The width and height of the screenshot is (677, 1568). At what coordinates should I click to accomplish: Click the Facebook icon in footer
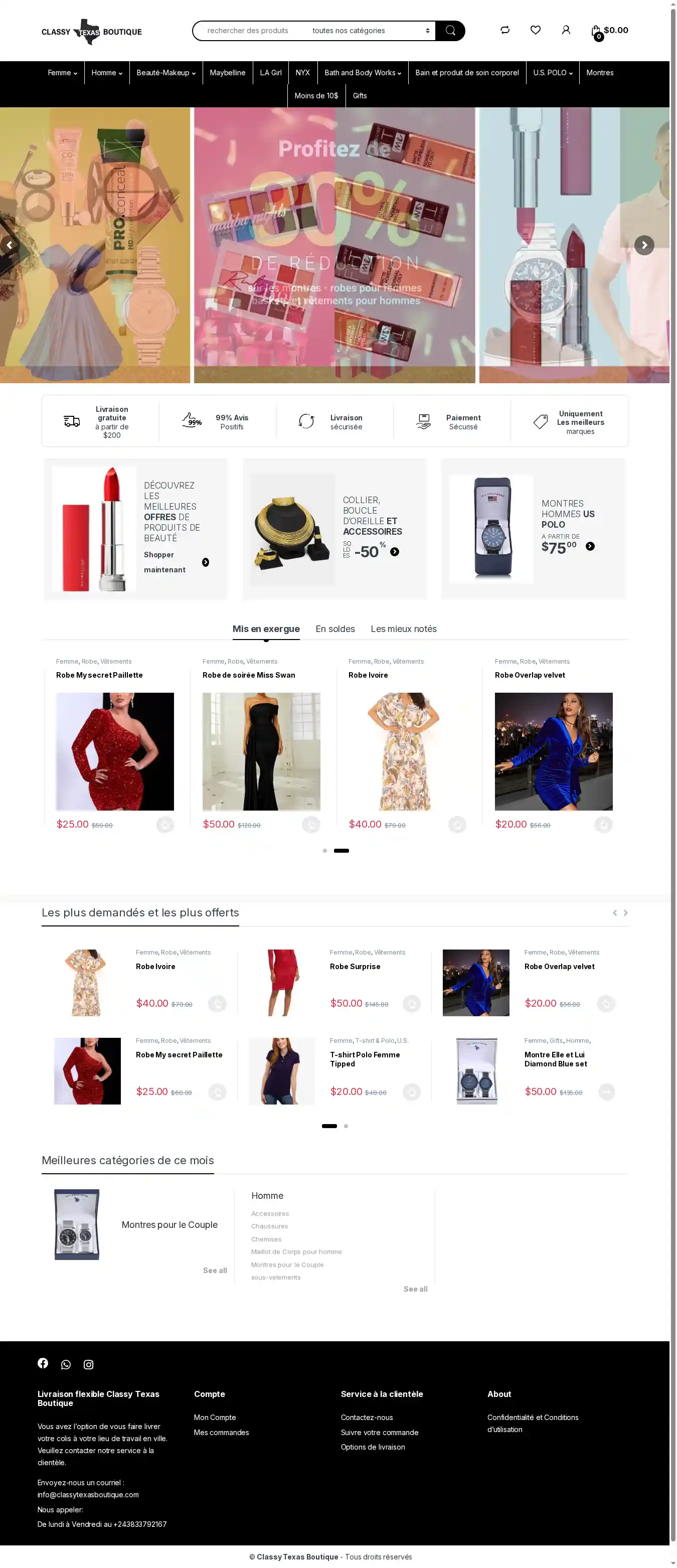tap(43, 1363)
